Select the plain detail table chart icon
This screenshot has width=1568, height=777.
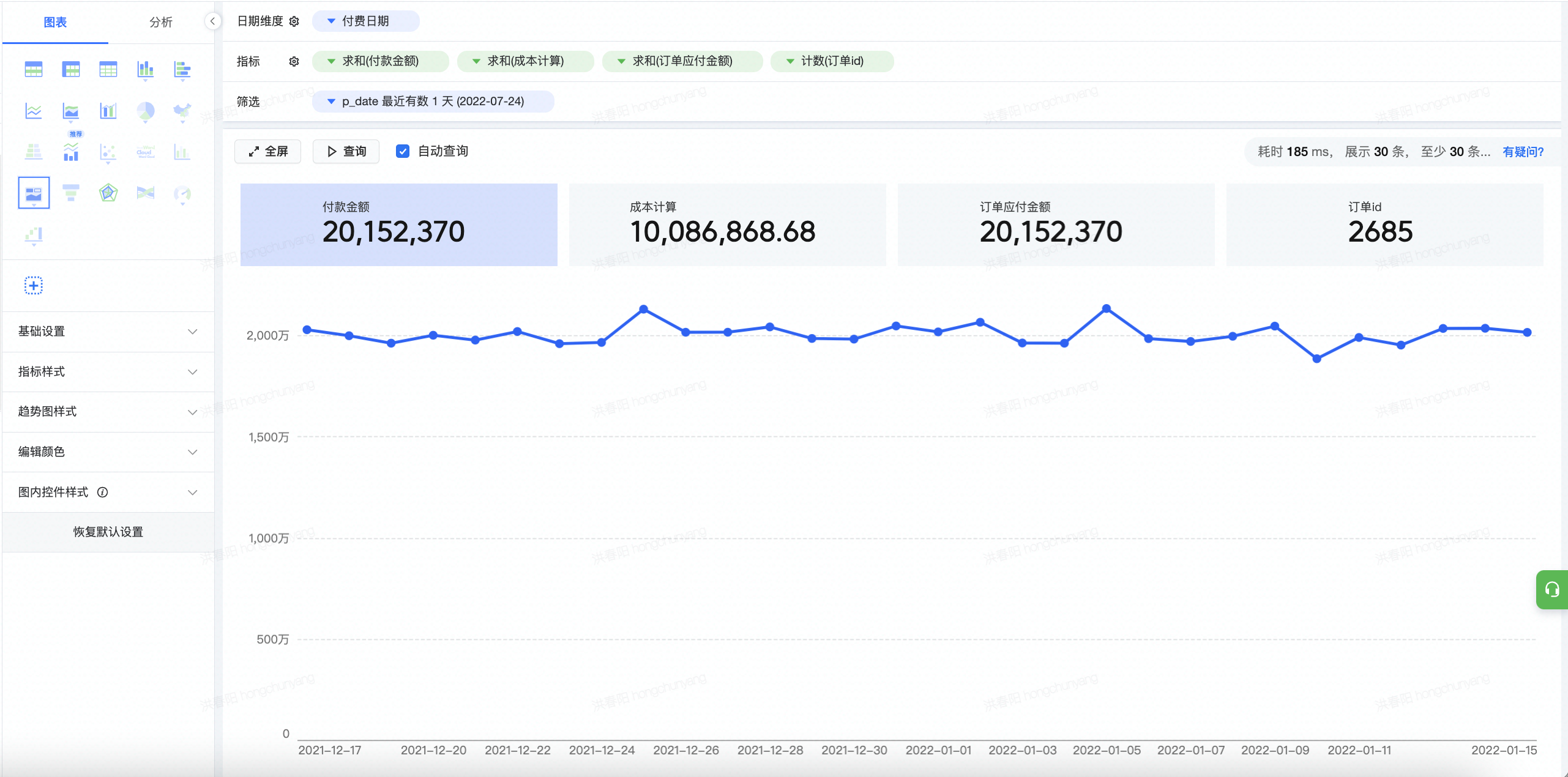pyautogui.click(x=108, y=70)
